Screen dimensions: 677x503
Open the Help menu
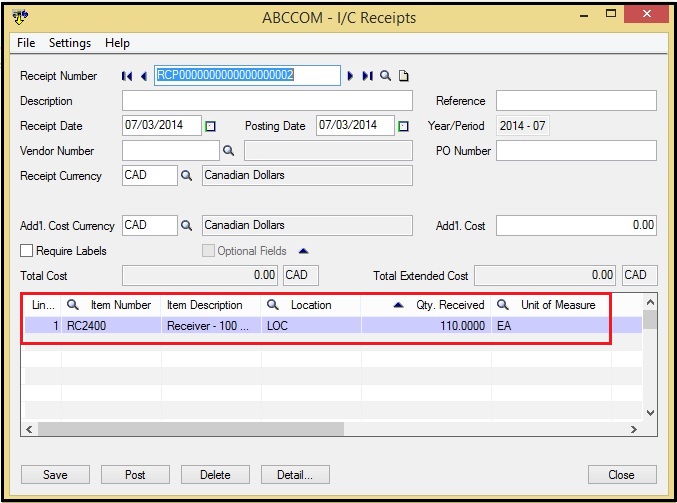(x=117, y=43)
